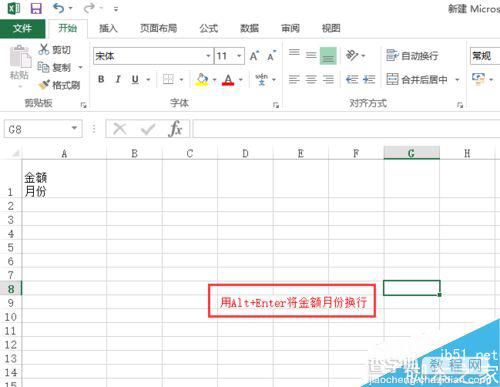This screenshot has height=387, width=500.
Task: Open the Name Box dropdown arrow
Action: [74, 128]
